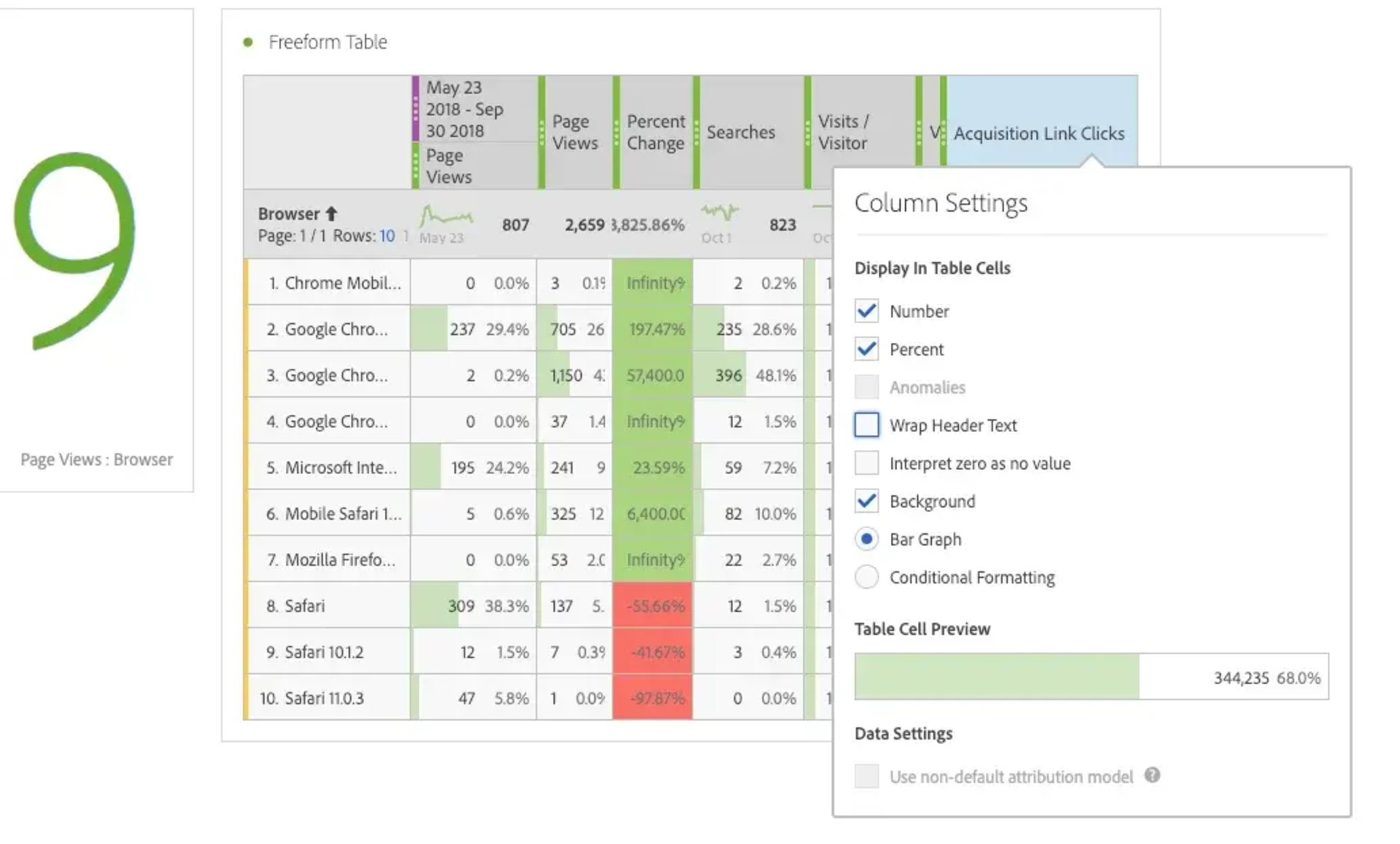This screenshot has width=1400, height=844.
Task: Click the Safari row's red -55.66% cell
Action: (653, 605)
